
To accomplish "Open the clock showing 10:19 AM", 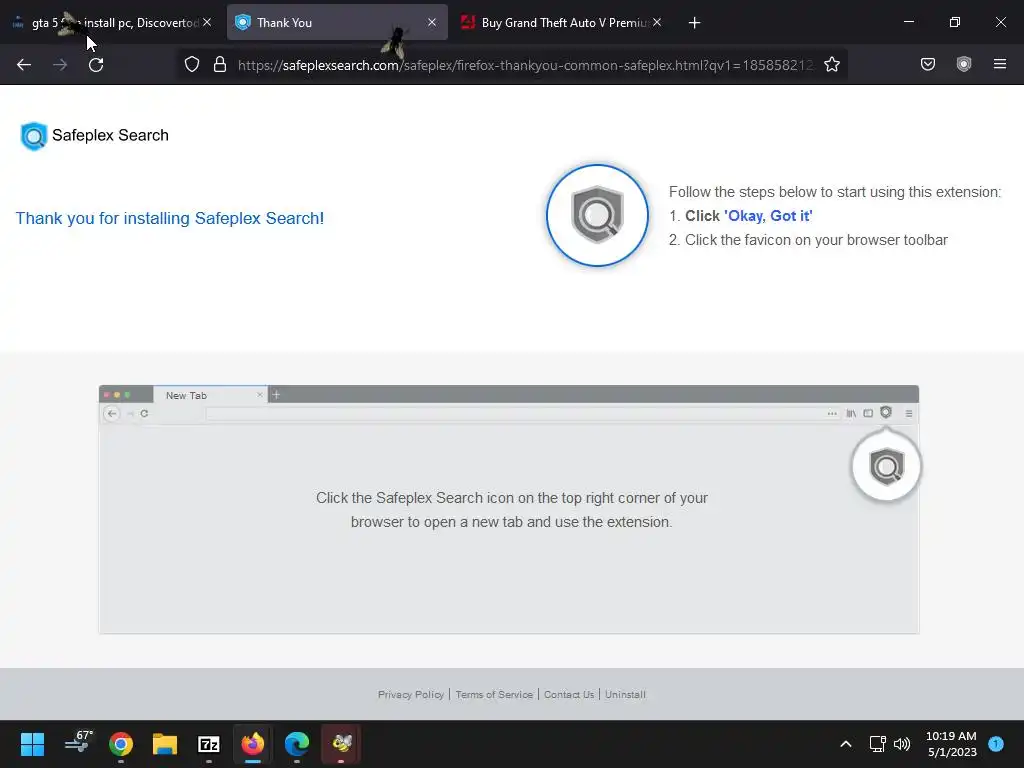I will (x=951, y=744).
